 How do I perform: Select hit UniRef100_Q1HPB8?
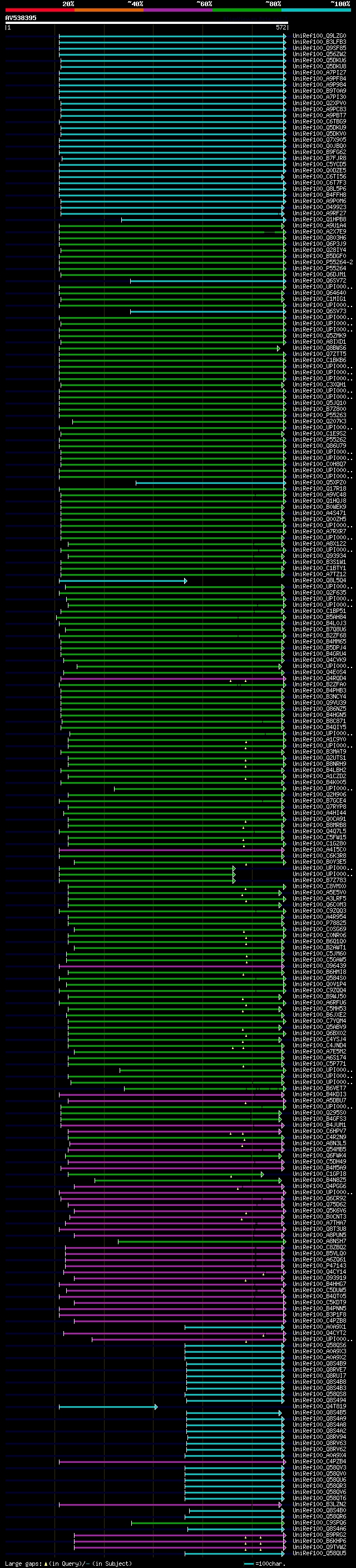[x=319, y=219]
